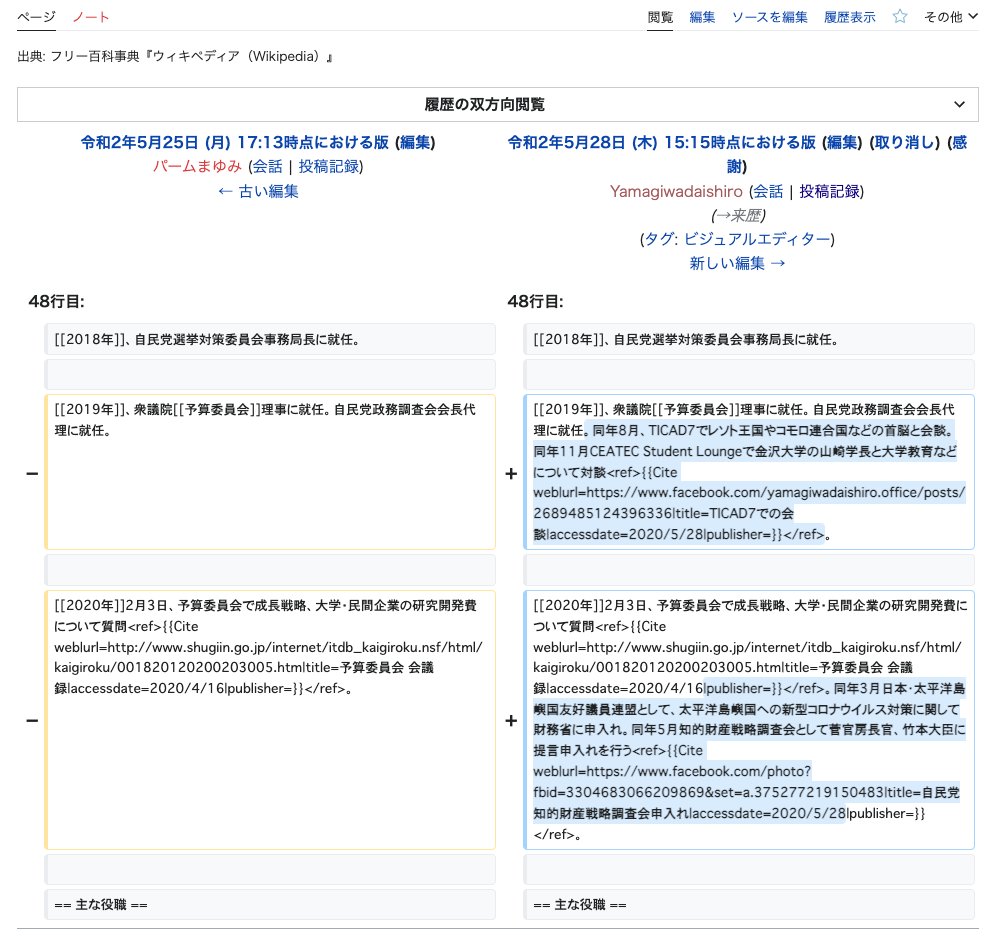Click 取り消し to undo the edit

click(x=904, y=143)
